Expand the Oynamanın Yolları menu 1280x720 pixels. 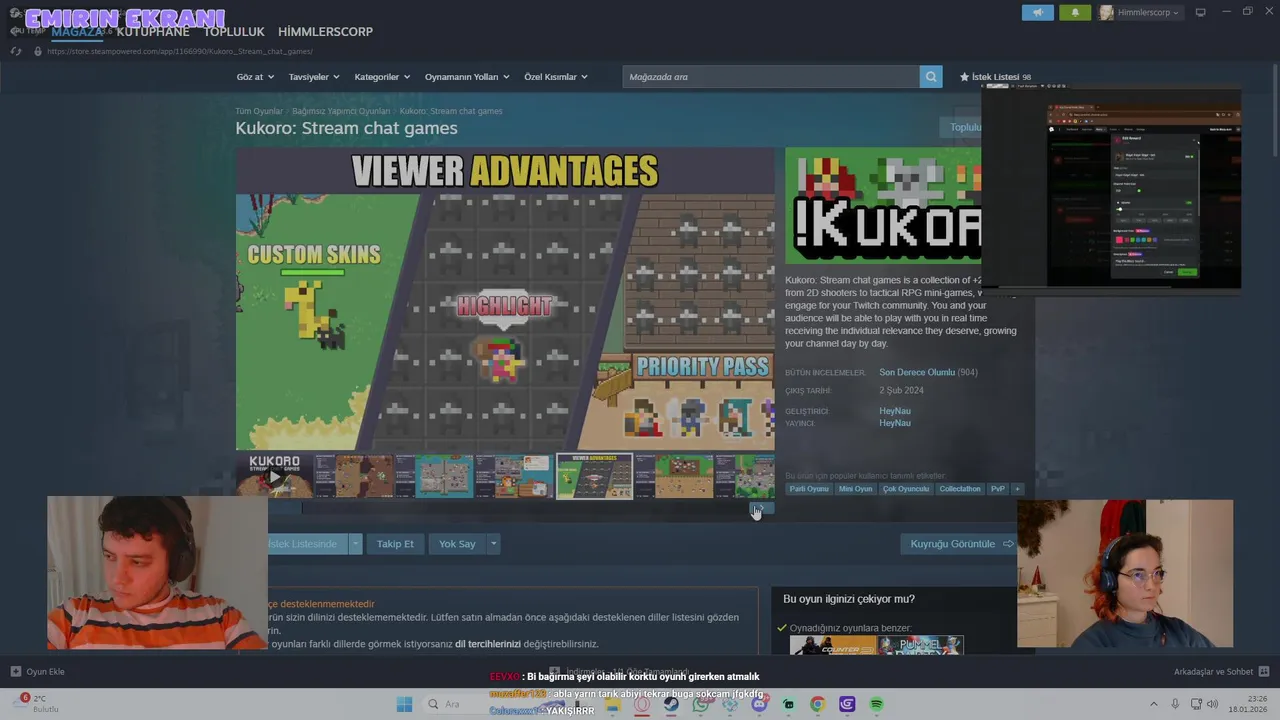(467, 77)
